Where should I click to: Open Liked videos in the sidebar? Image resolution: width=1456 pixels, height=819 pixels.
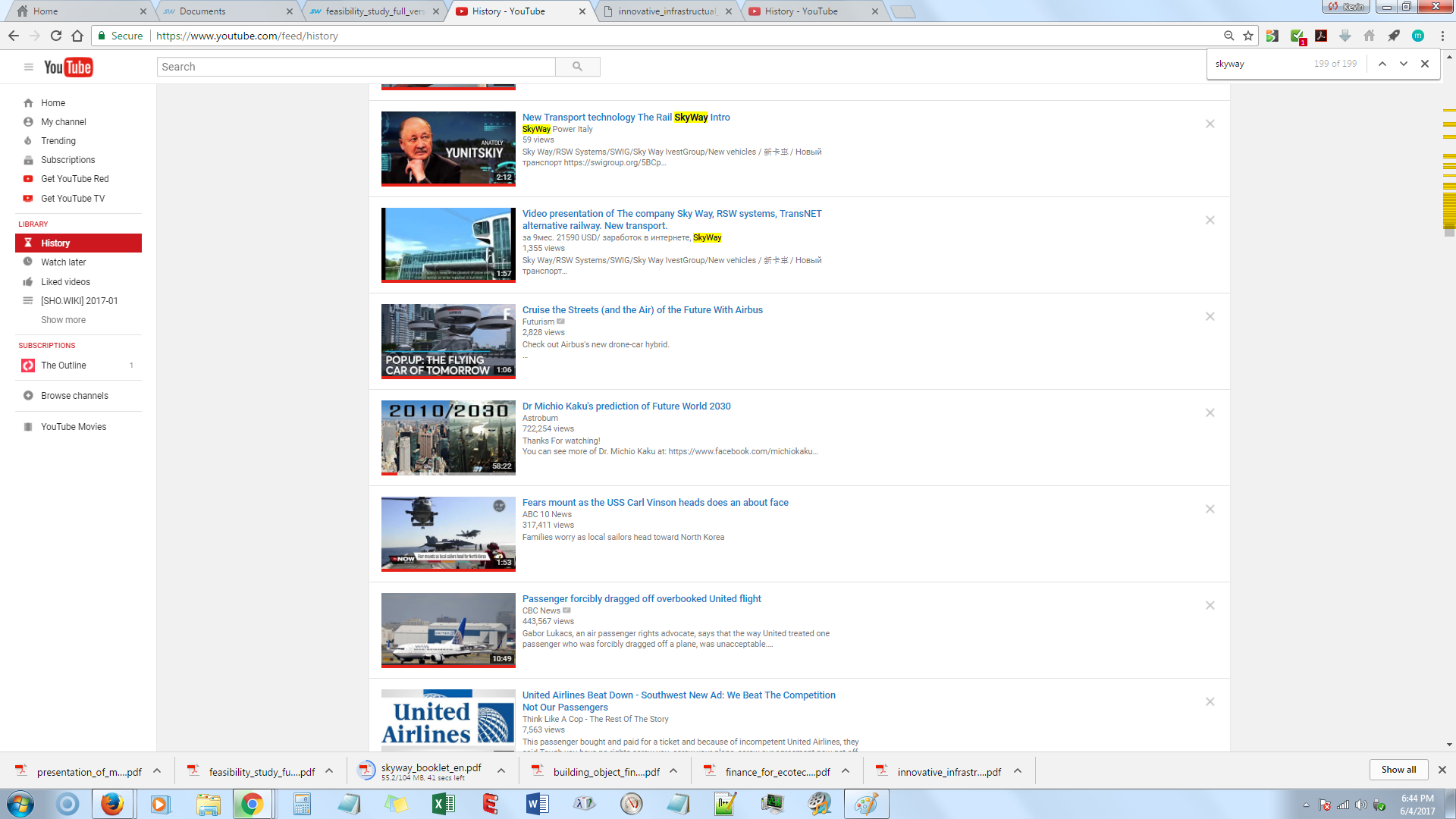tap(65, 282)
